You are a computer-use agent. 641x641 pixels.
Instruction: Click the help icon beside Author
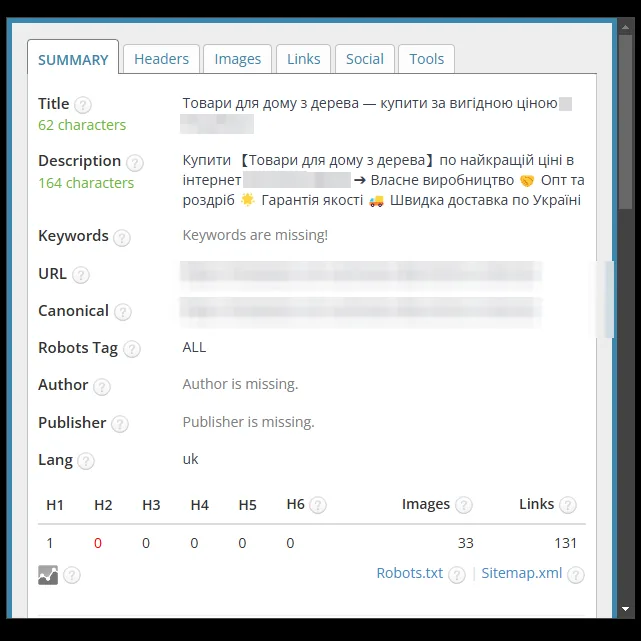pyautogui.click(x=102, y=386)
